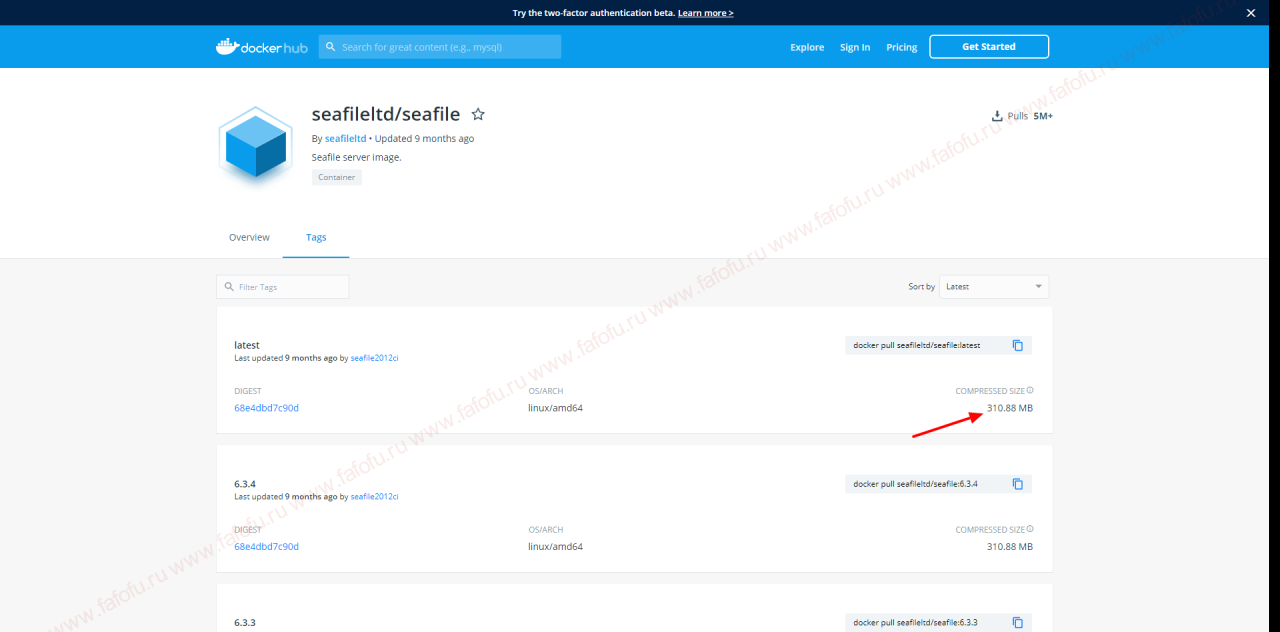Click the compressed size info icon for latest
This screenshot has width=1280, height=632.
[x=1030, y=391]
